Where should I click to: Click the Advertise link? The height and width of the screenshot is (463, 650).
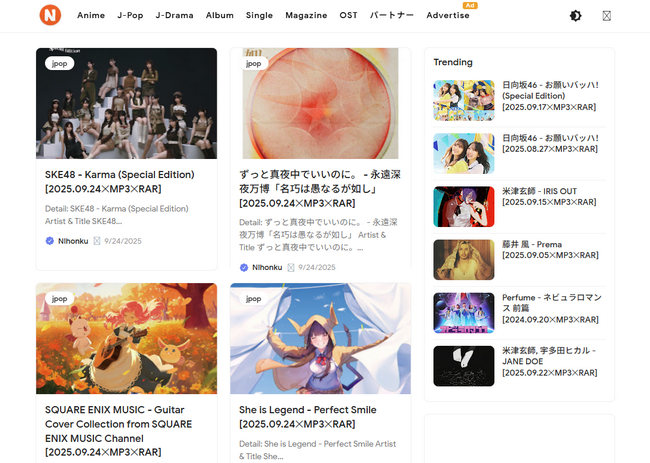pos(448,15)
